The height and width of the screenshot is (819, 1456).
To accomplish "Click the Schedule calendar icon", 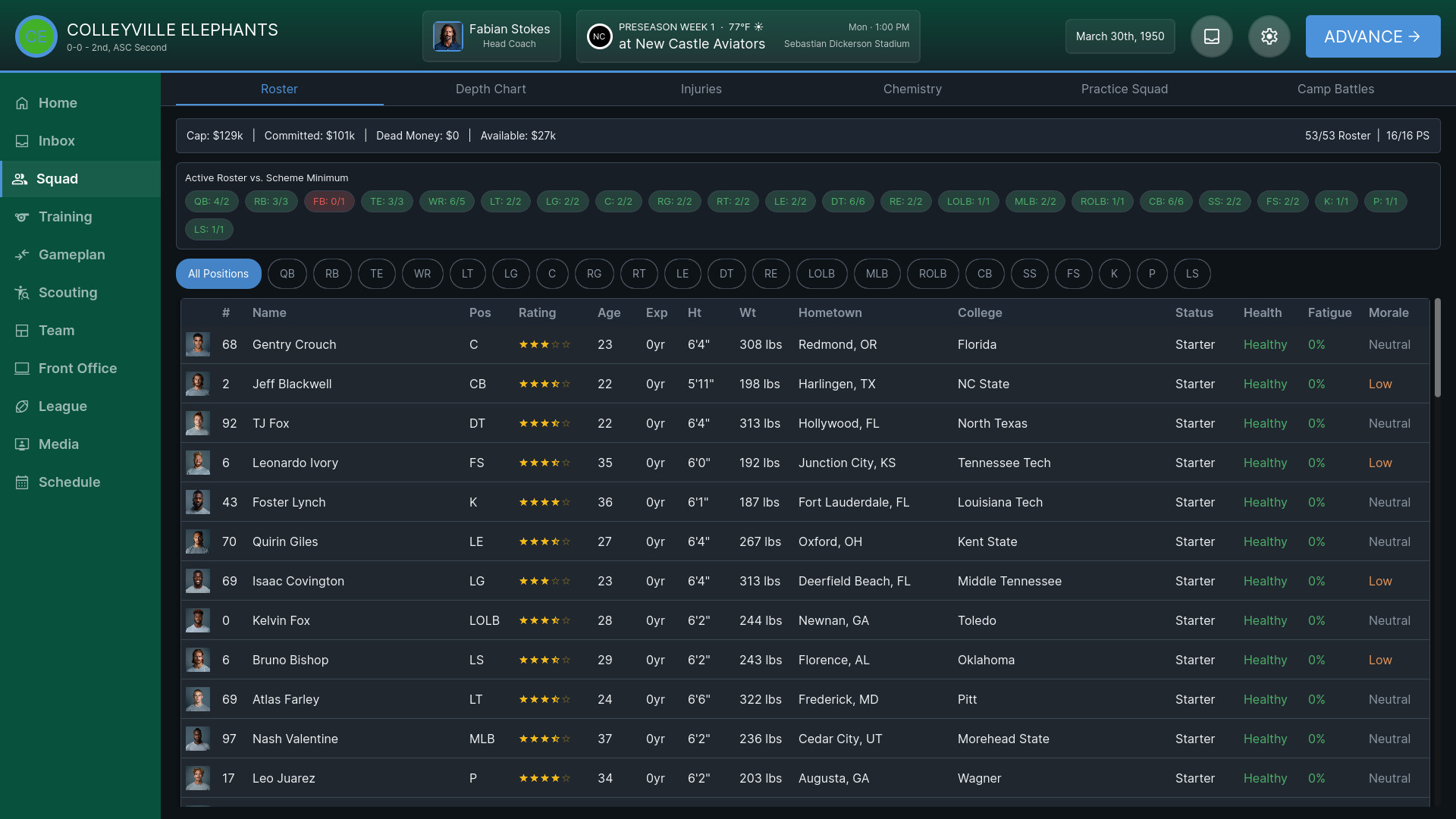I will pyautogui.click(x=22, y=482).
